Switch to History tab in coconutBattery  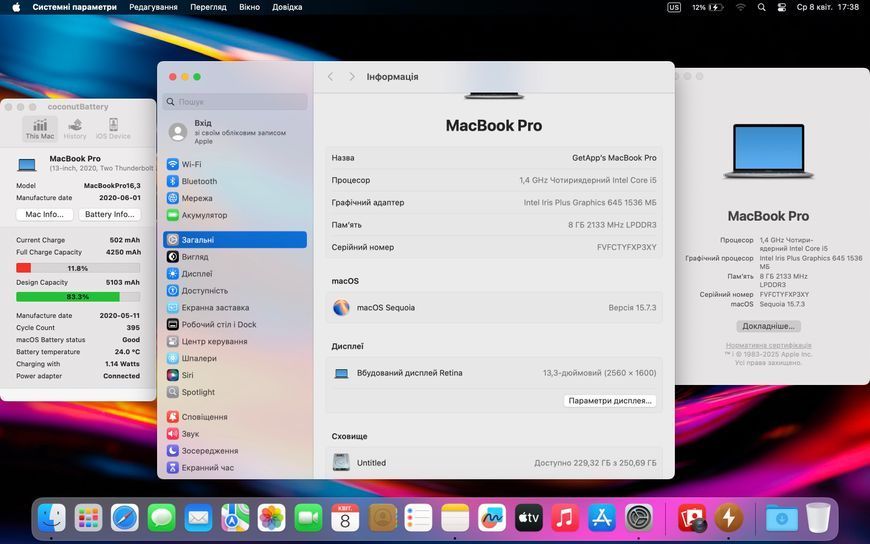point(75,129)
